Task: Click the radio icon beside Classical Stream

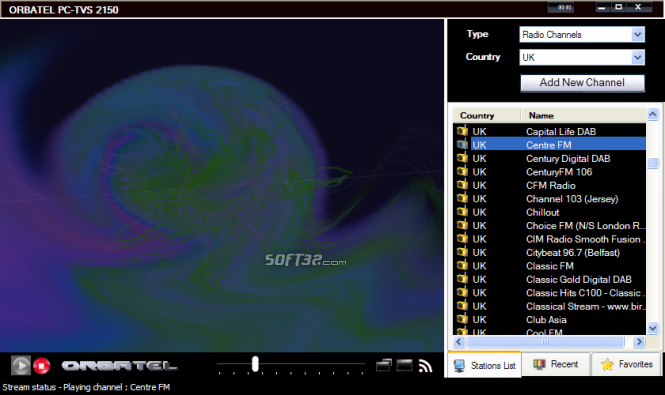Action: tap(462, 305)
